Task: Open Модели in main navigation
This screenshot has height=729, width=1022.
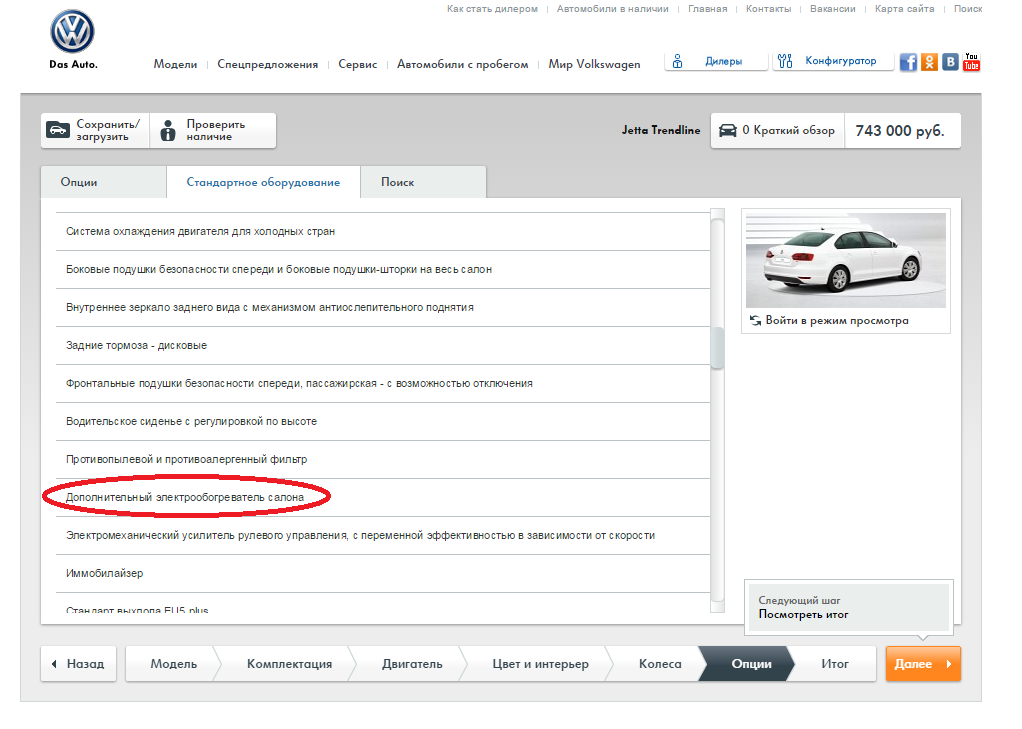Action: 175,64
